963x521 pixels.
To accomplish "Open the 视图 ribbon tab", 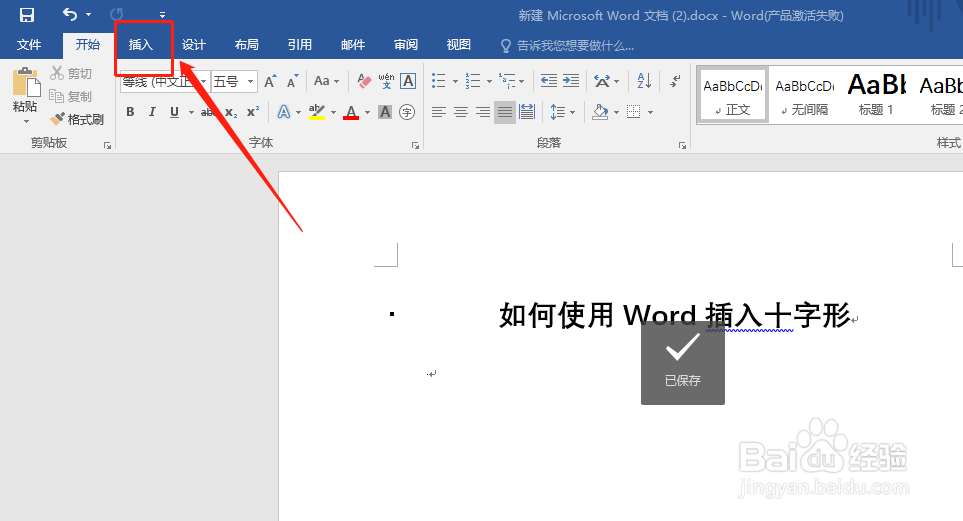I will tap(458, 45).
